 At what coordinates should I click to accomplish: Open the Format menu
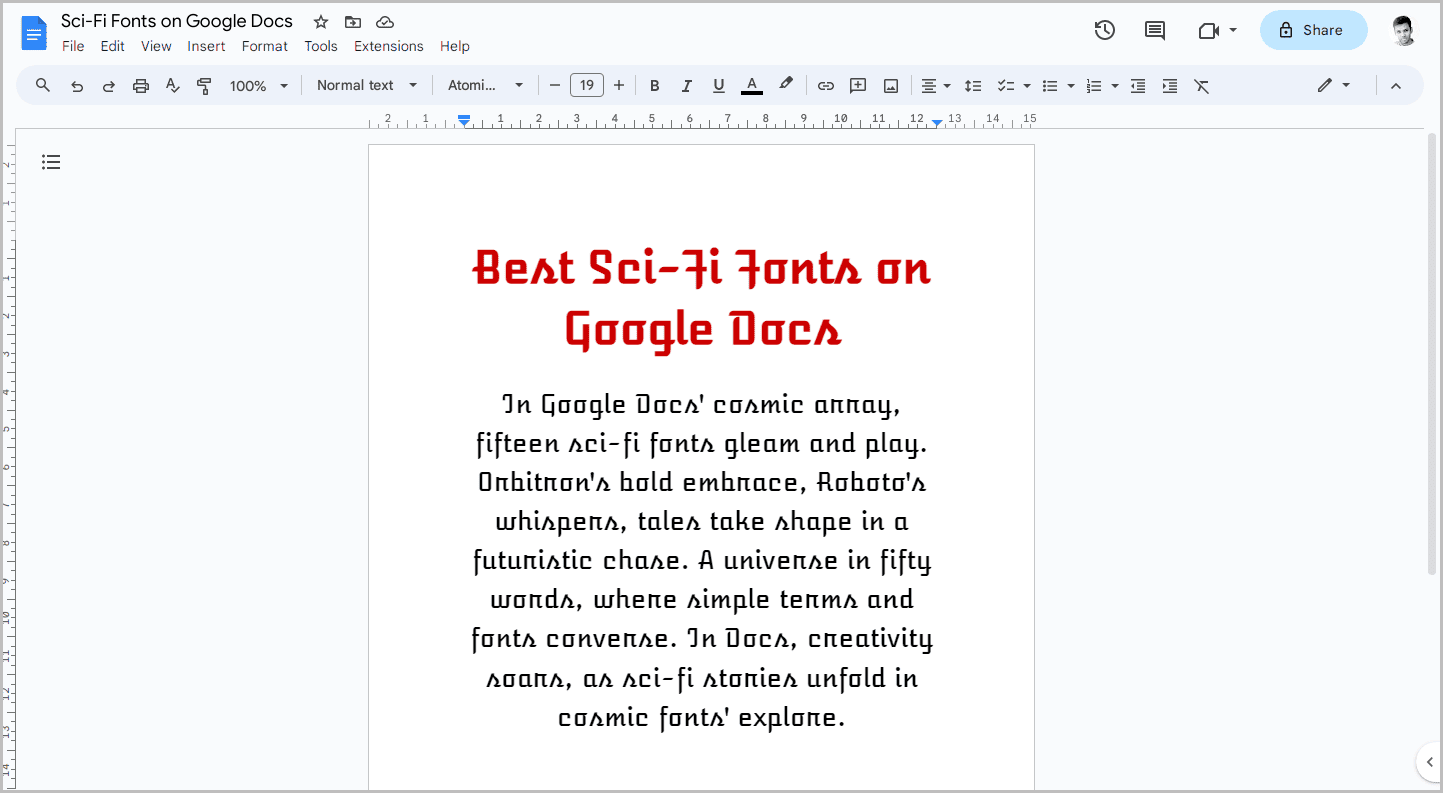pyautogui.click(x=264, y=46)
